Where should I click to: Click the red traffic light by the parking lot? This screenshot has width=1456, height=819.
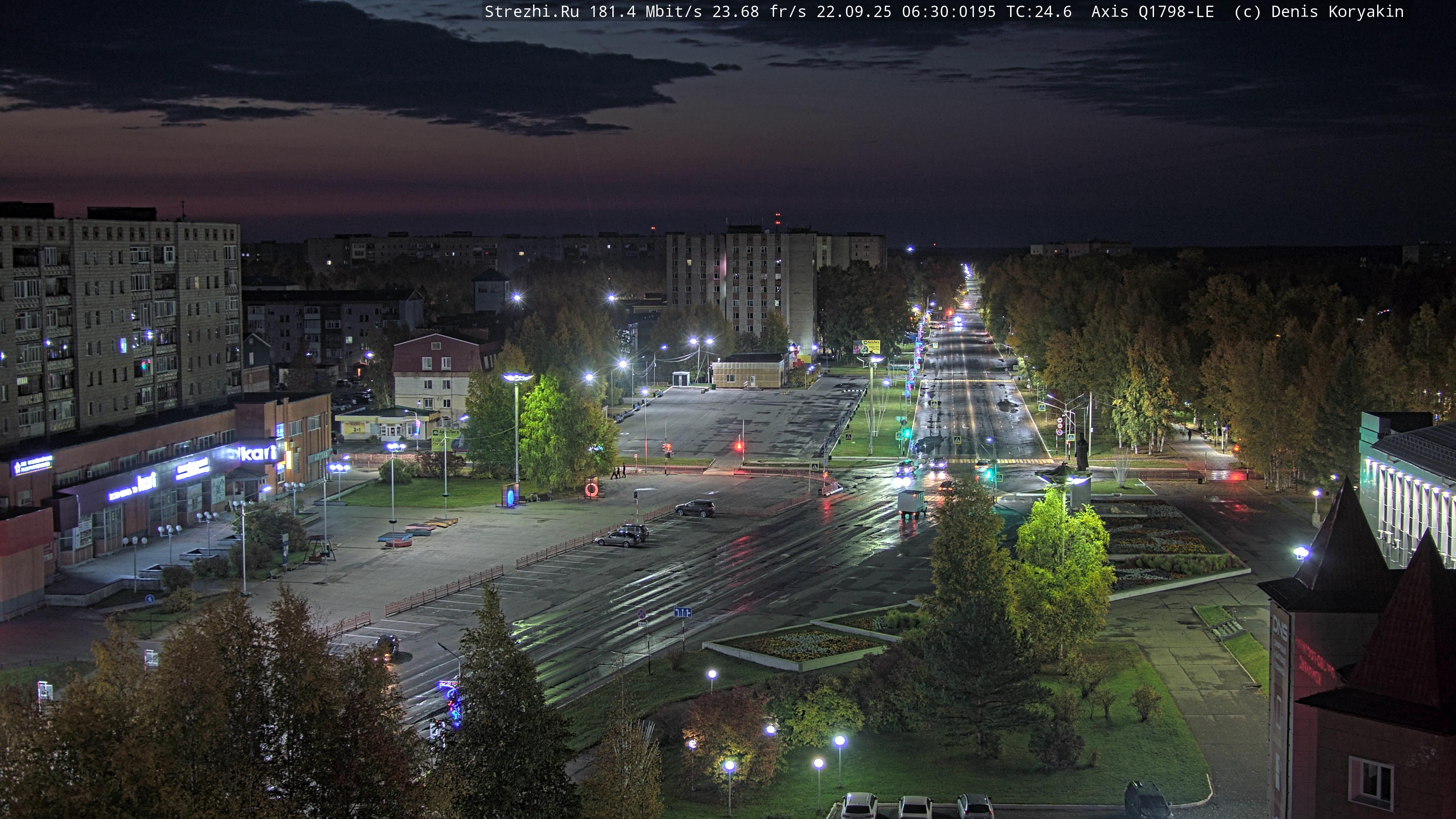[x=739, y=446]
